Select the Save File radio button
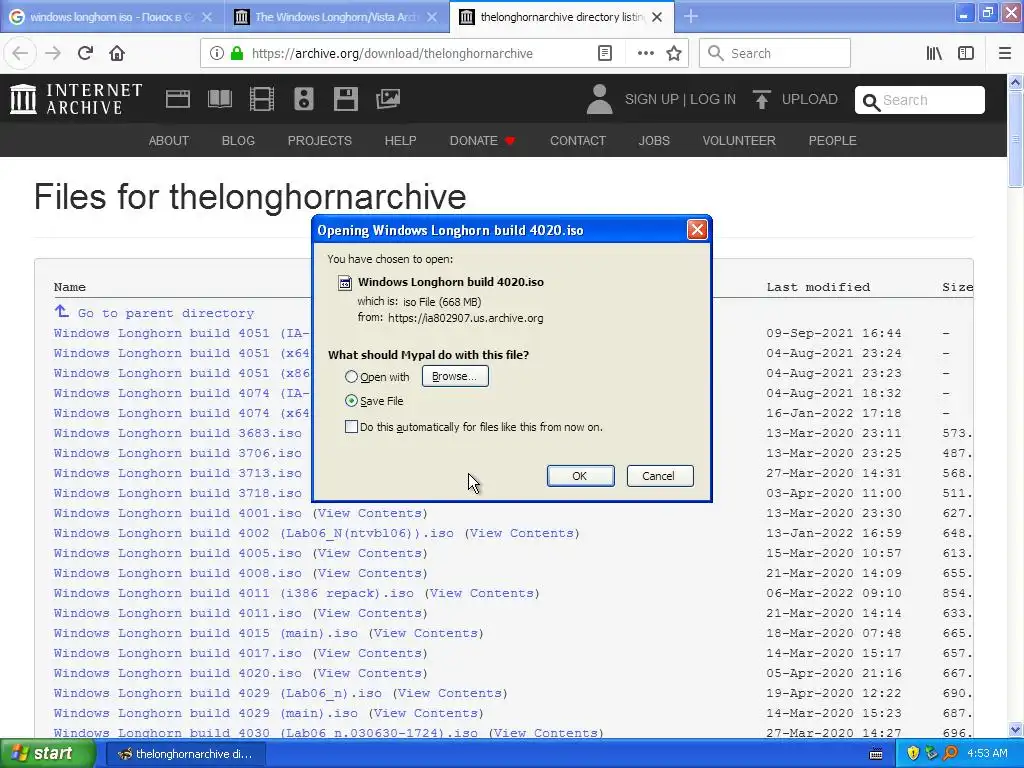Viewport: 1024px width, 768px height. click(351, 401)
